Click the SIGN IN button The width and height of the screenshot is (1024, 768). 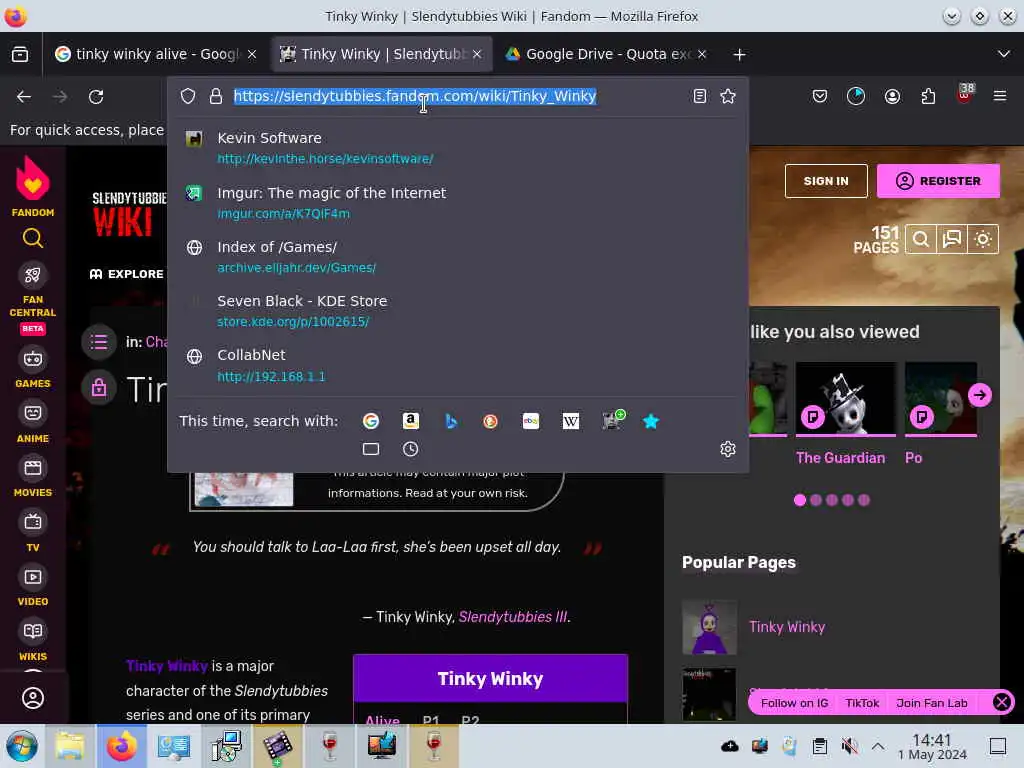pyautogui.click(x=825, y=181)
